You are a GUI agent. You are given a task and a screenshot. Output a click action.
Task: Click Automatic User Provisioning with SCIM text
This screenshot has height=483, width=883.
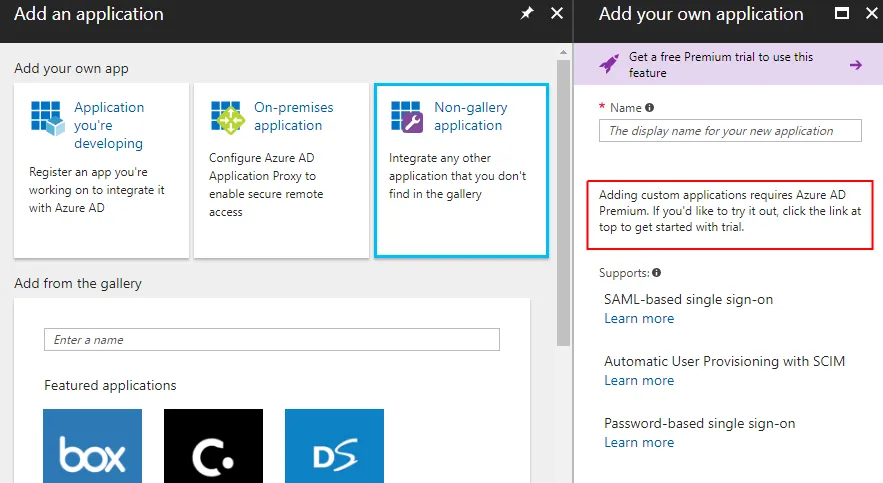(724, 361)
